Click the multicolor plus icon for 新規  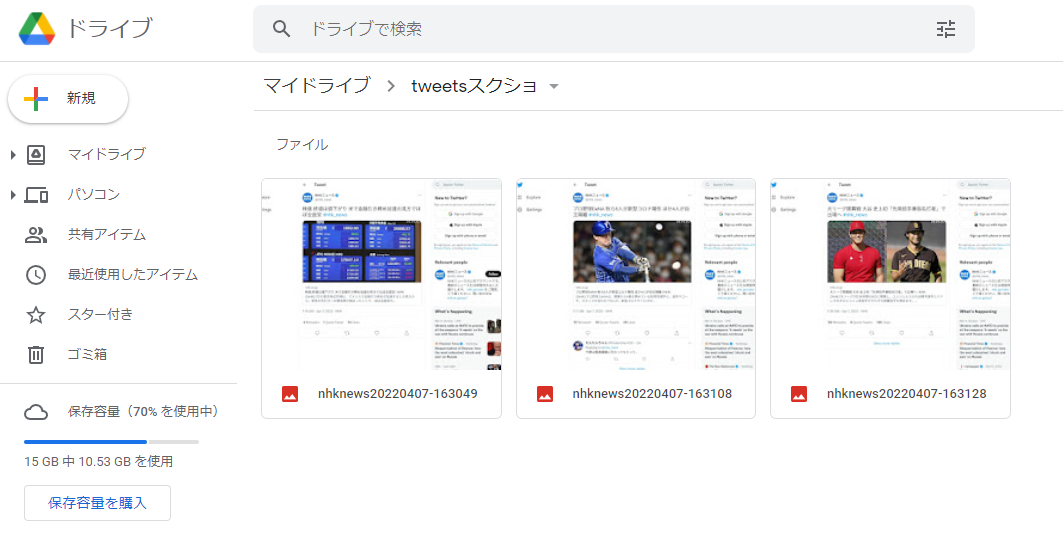[36, 99]
